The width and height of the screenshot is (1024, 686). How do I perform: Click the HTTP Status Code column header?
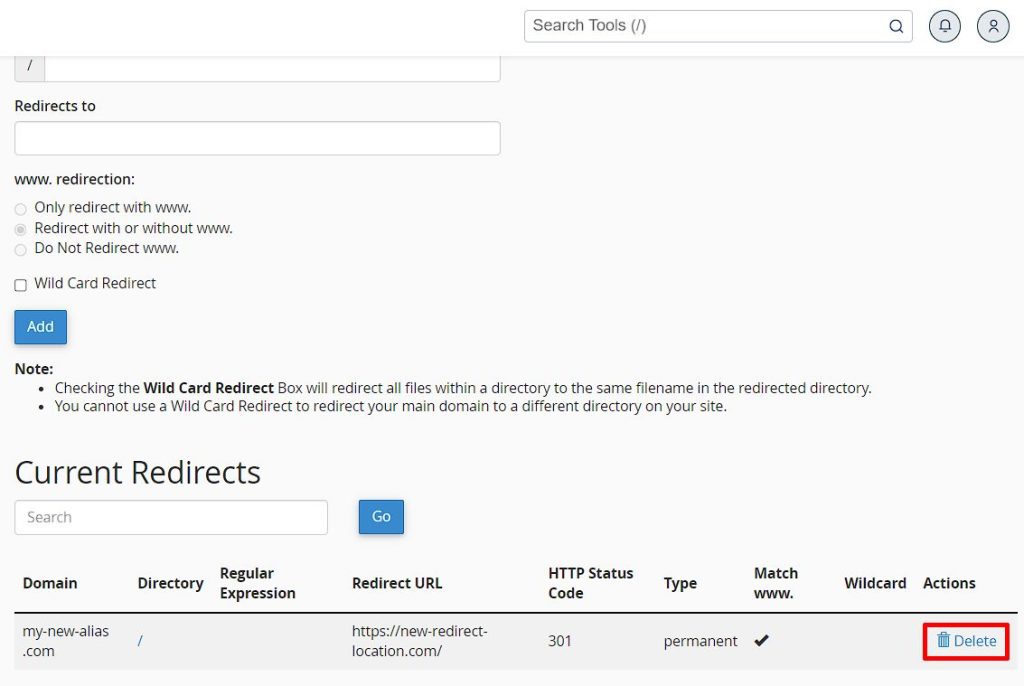tap(590, 583)
